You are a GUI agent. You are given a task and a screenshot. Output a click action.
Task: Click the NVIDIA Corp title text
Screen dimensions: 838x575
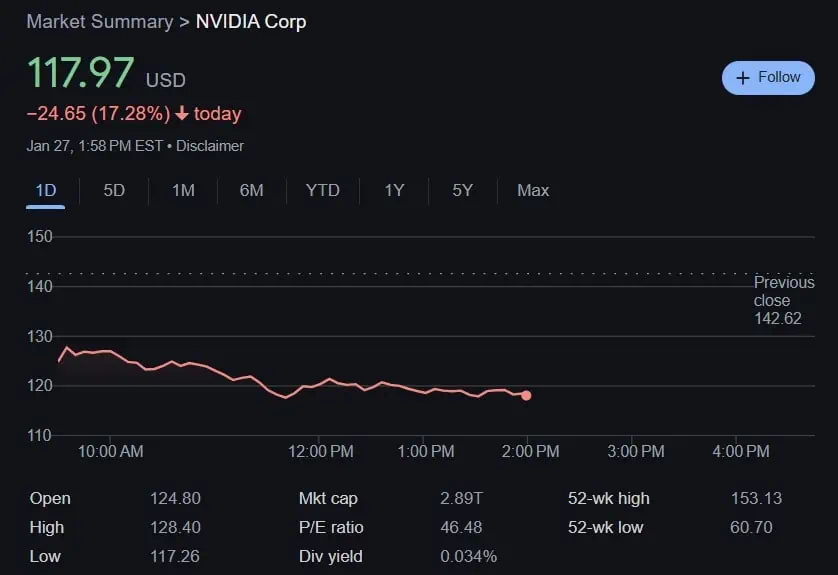251,22
